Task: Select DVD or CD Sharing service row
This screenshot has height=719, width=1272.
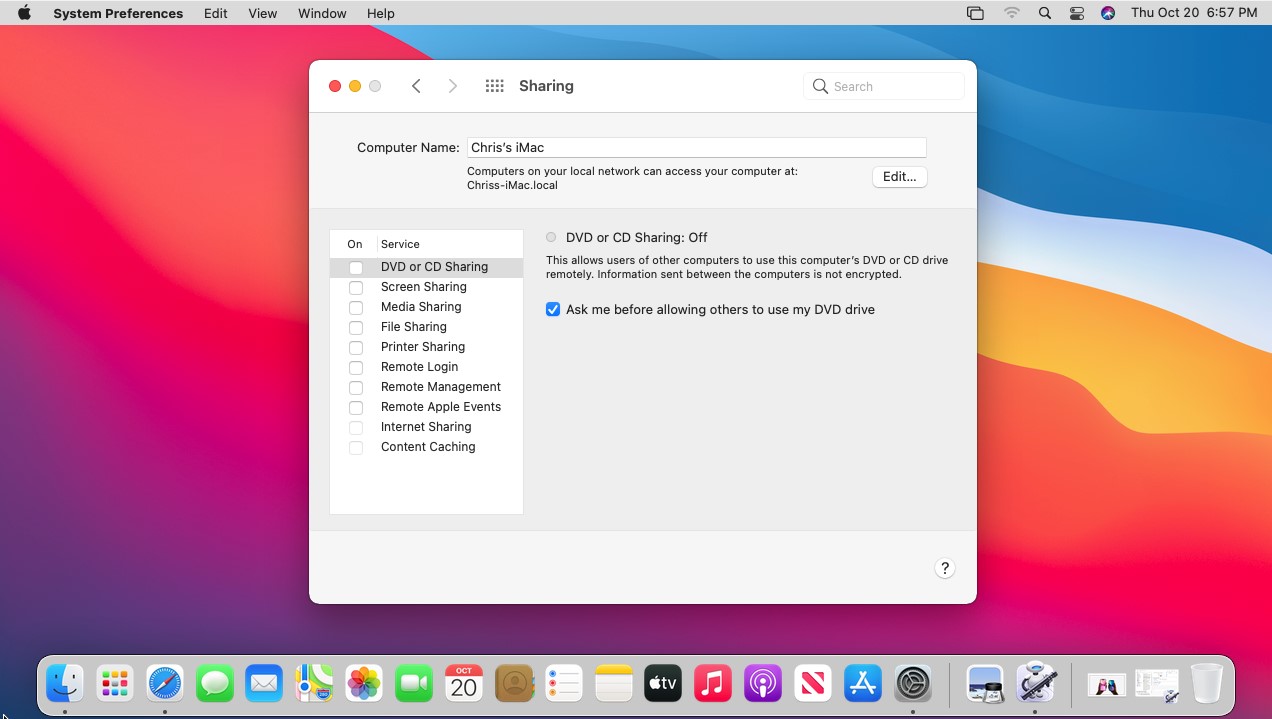Action: 426,267
